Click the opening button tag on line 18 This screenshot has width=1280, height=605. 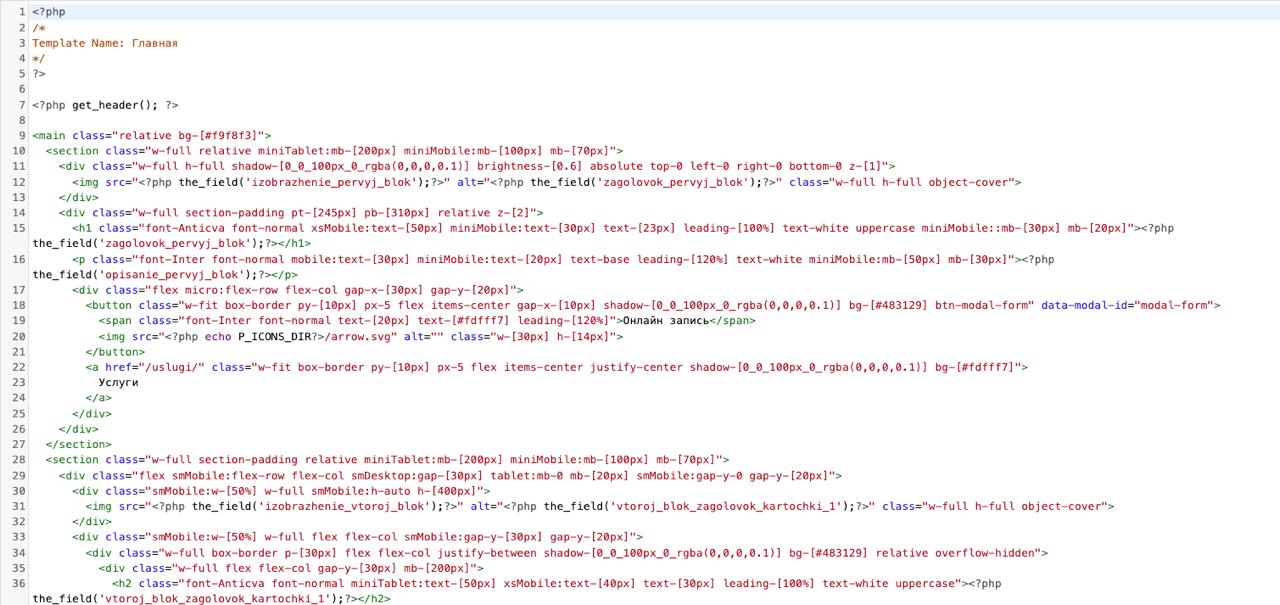coord(110,305)
